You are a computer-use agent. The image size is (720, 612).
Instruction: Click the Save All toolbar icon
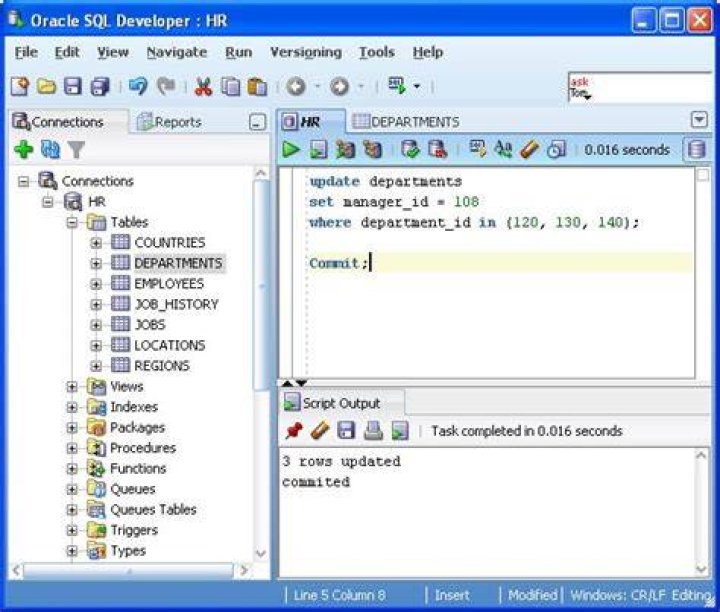(100, 86)
